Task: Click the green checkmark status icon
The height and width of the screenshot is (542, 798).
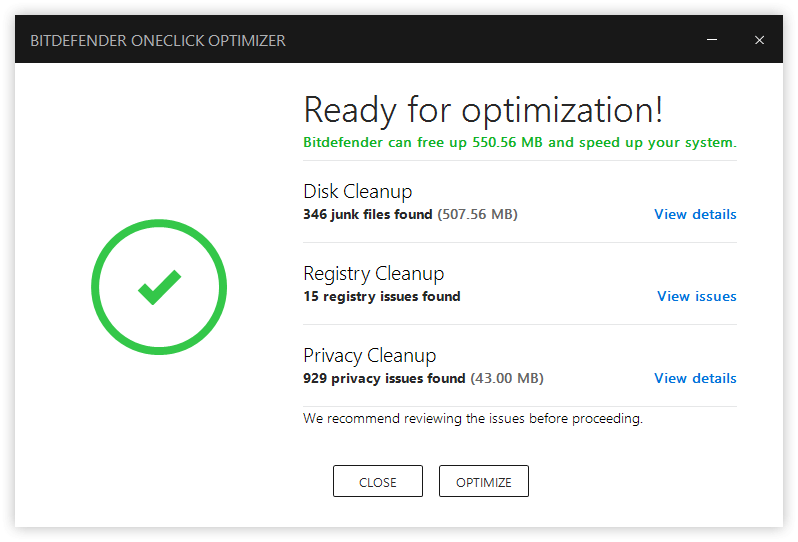Action: click(x=159, y=288)
